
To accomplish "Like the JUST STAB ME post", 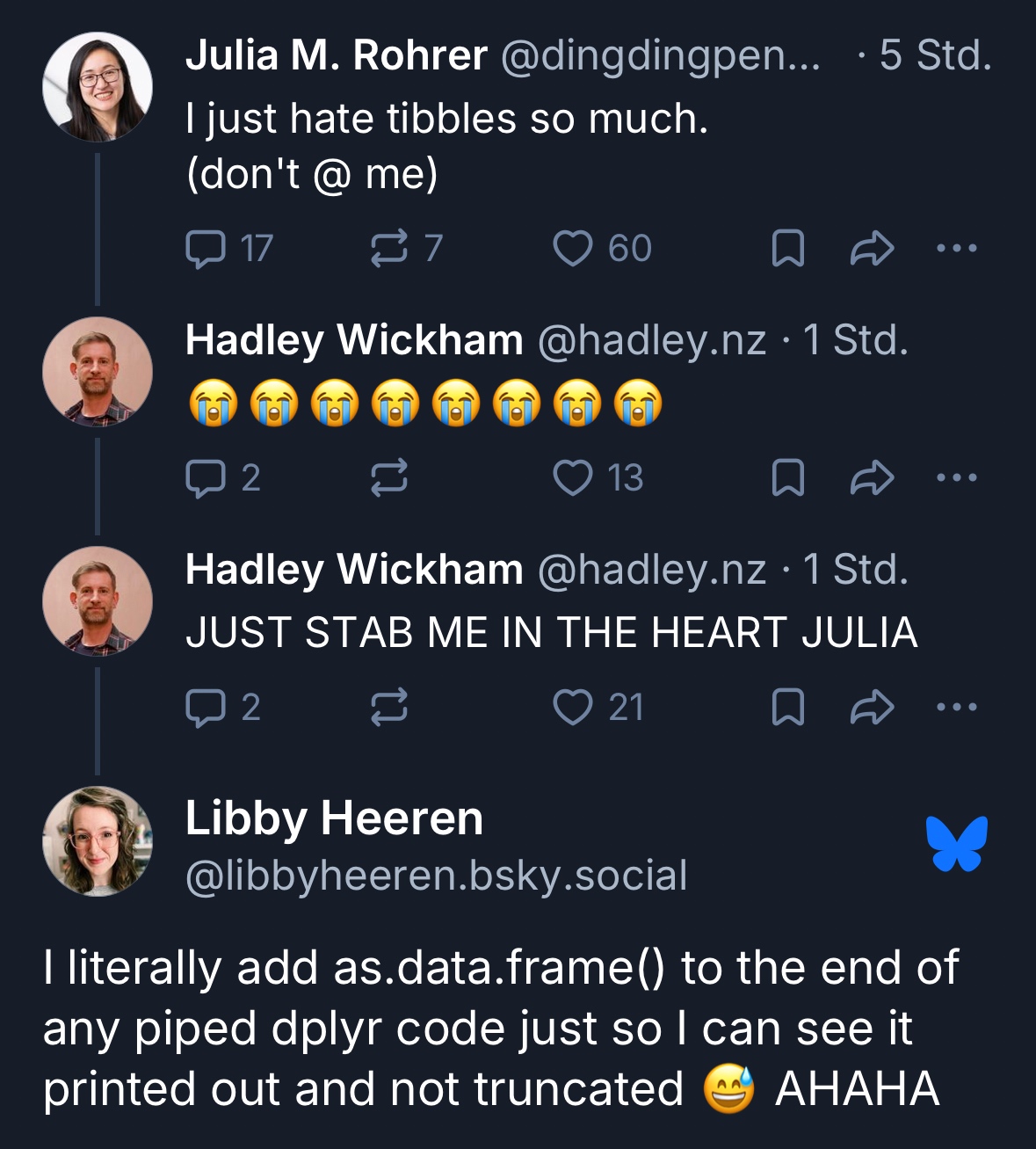I will [x=573, y=708].
